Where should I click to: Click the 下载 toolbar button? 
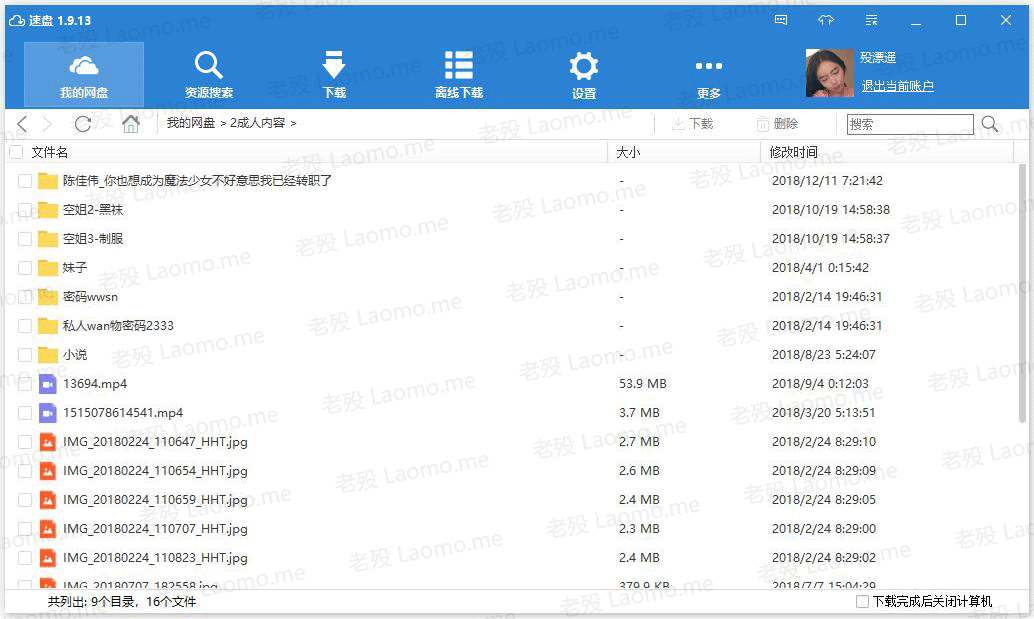pos(692,124)
